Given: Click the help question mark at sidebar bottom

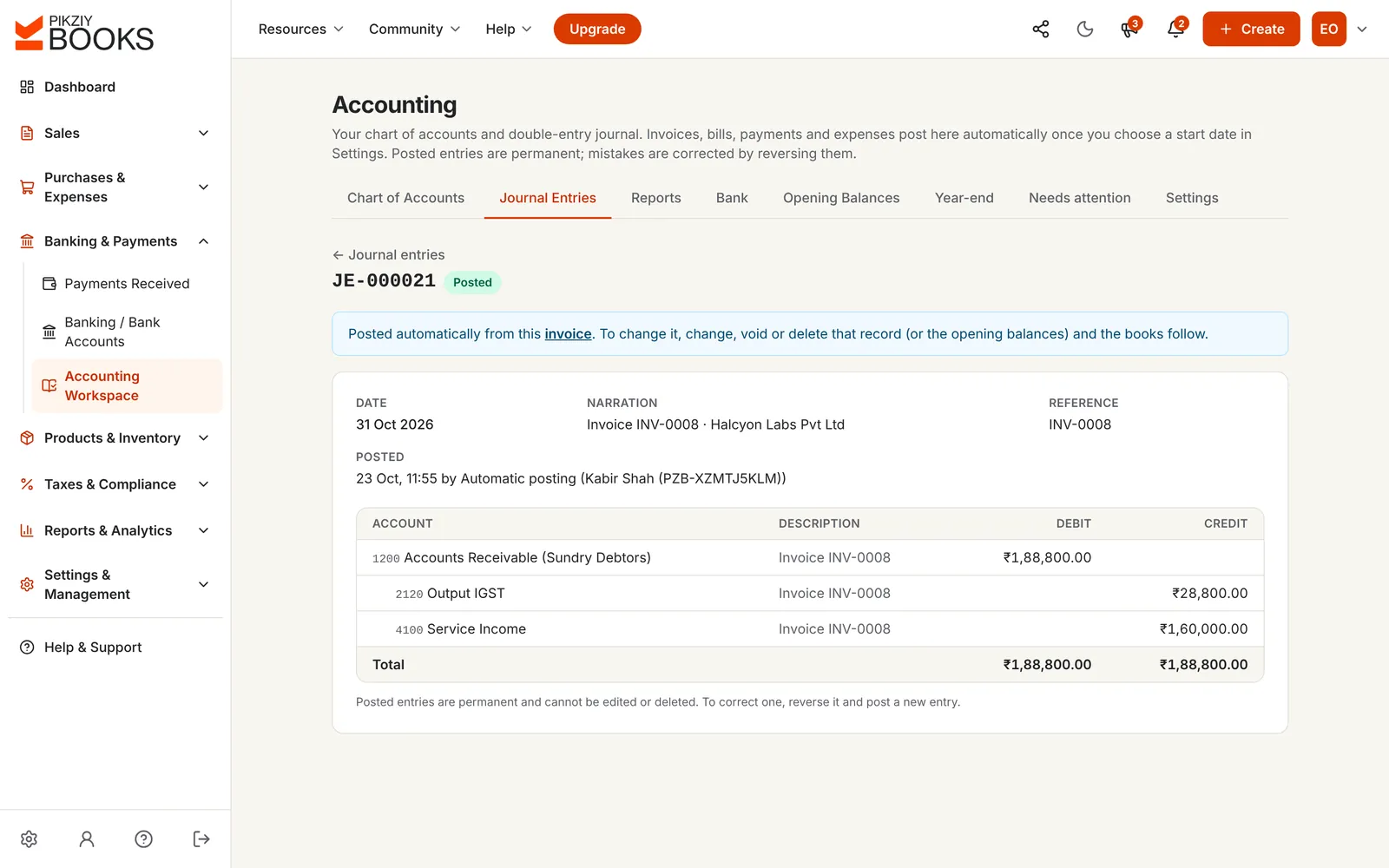Looking at the screenshot, I should click(144, 838).
